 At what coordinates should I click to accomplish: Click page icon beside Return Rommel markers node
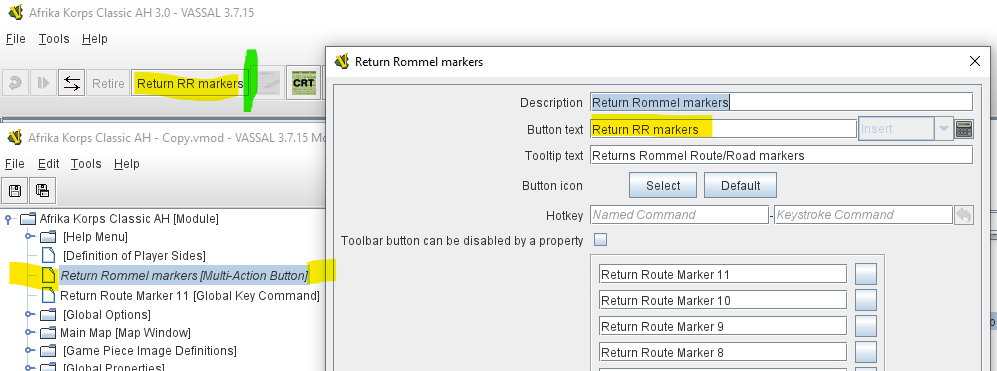click(x=48, y=276)
